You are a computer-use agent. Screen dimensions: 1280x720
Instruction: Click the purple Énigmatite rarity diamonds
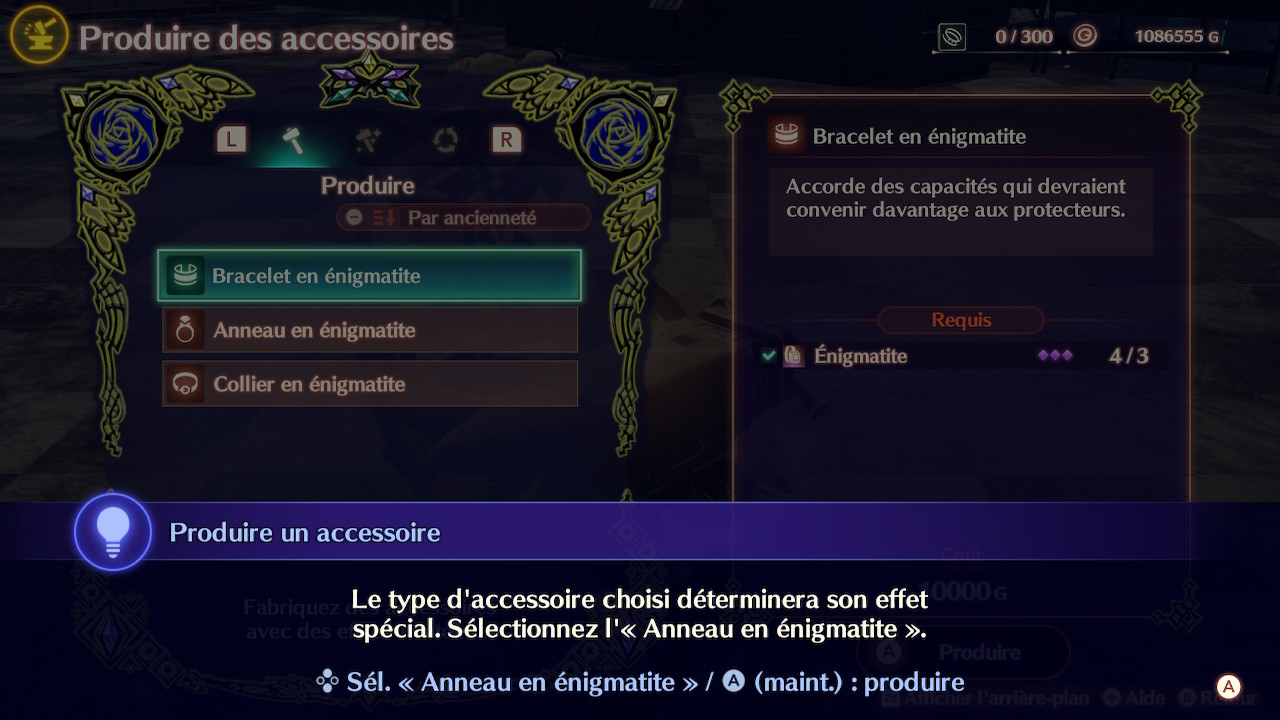point(1055,355)
